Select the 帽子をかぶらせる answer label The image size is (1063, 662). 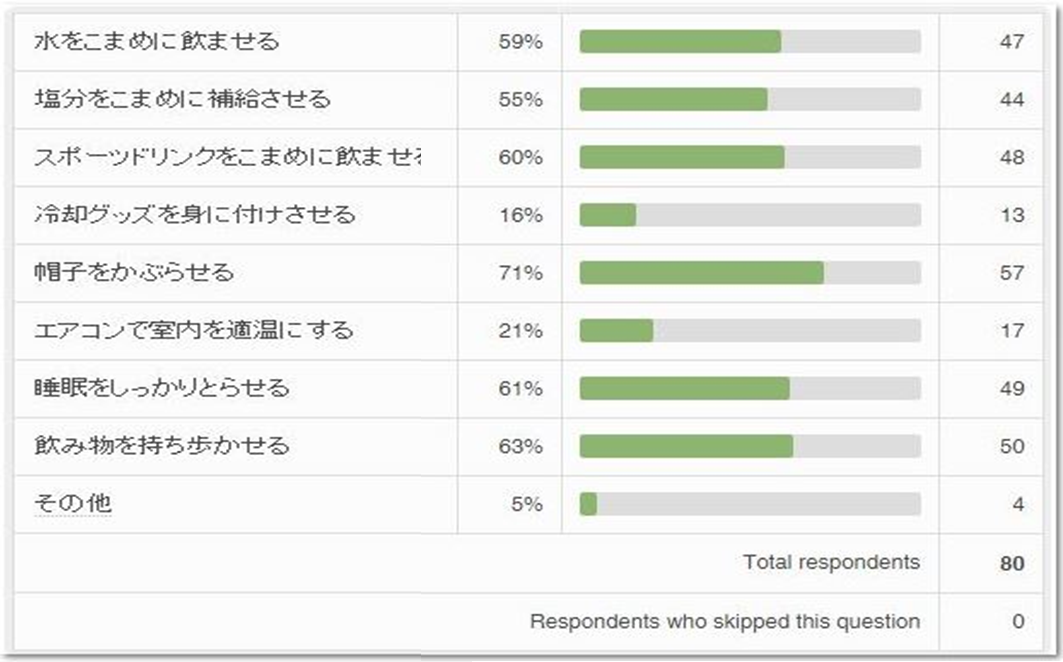pos(134,272)
